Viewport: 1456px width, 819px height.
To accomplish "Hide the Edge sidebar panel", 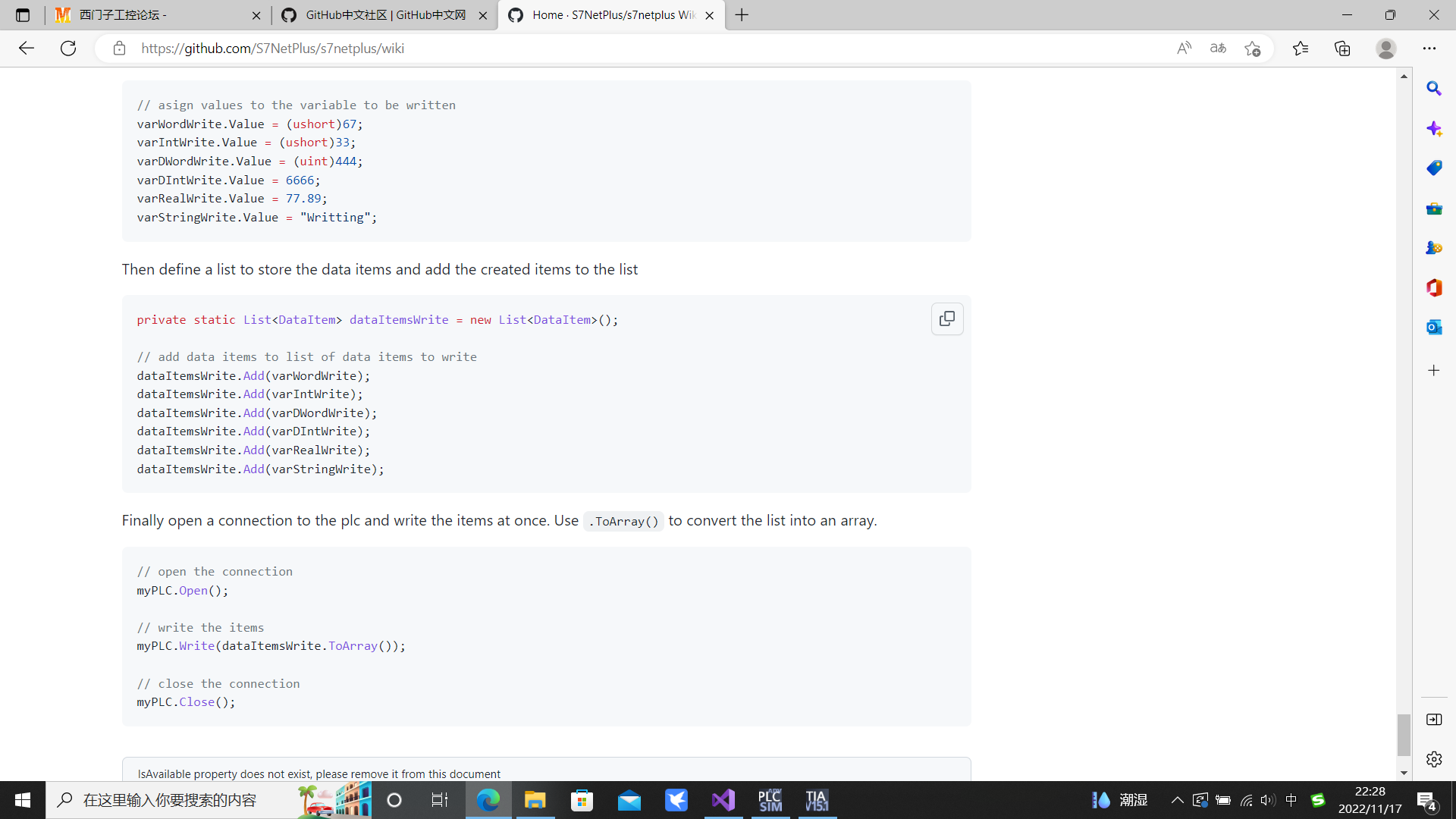I will point(1433,719).
